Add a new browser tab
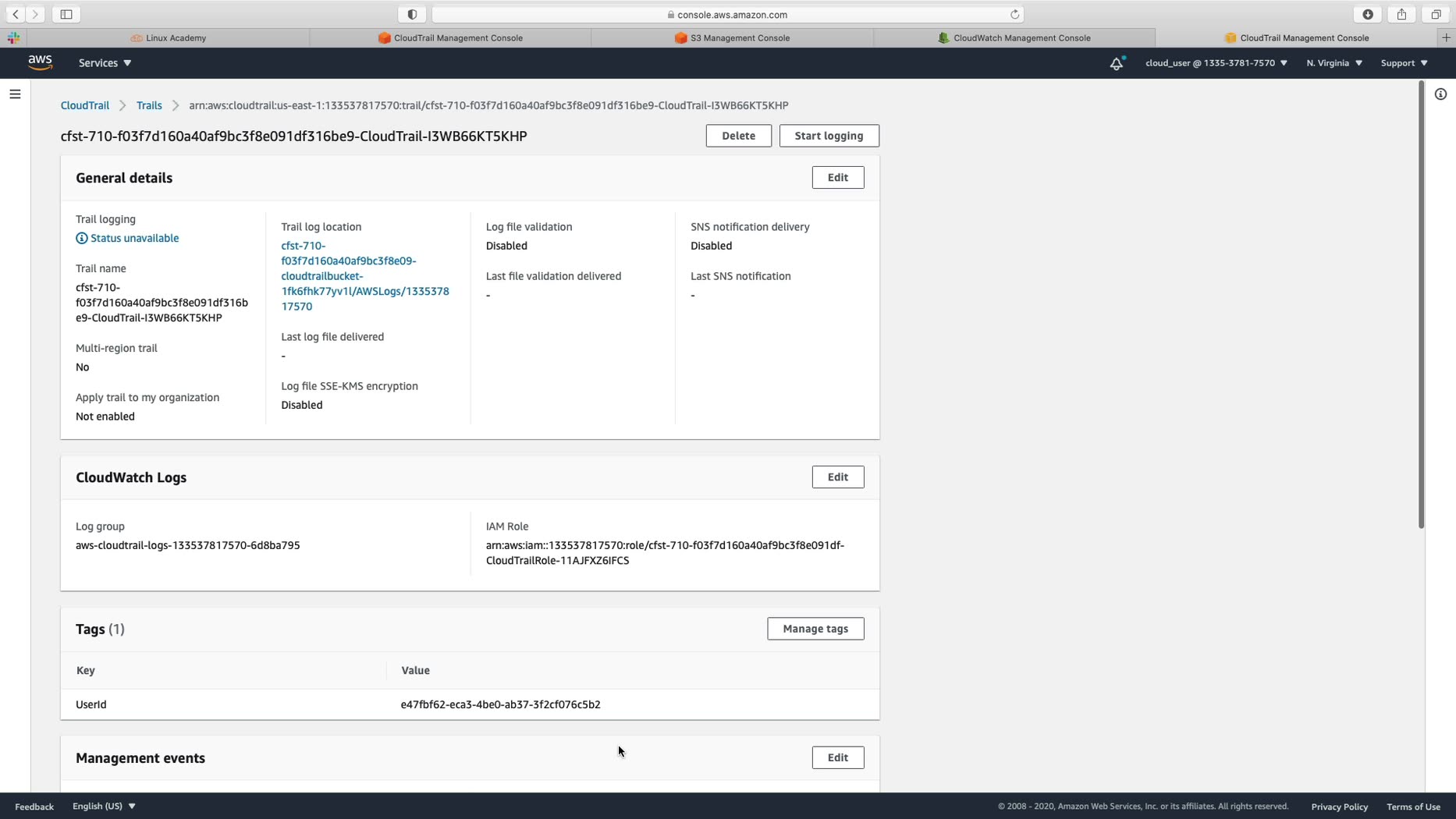This screenshot has height=819, width=1456. click(1446, 37)
